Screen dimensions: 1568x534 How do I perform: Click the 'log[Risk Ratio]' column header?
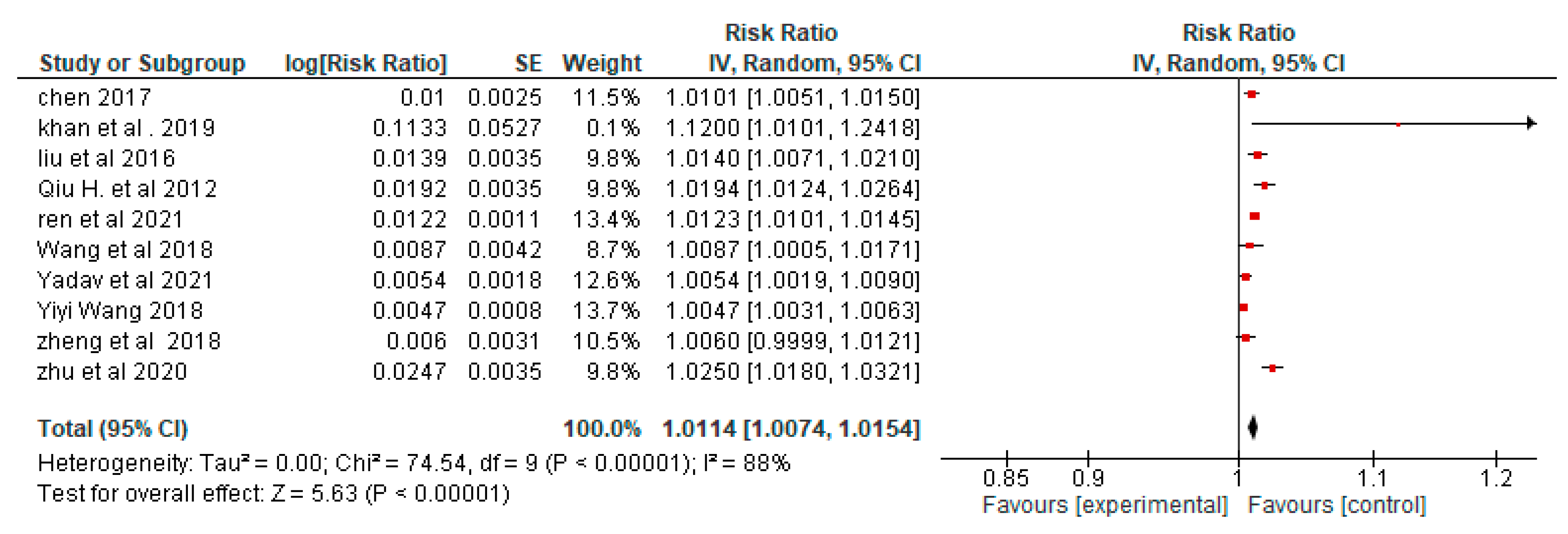click(x=366, y=63)
